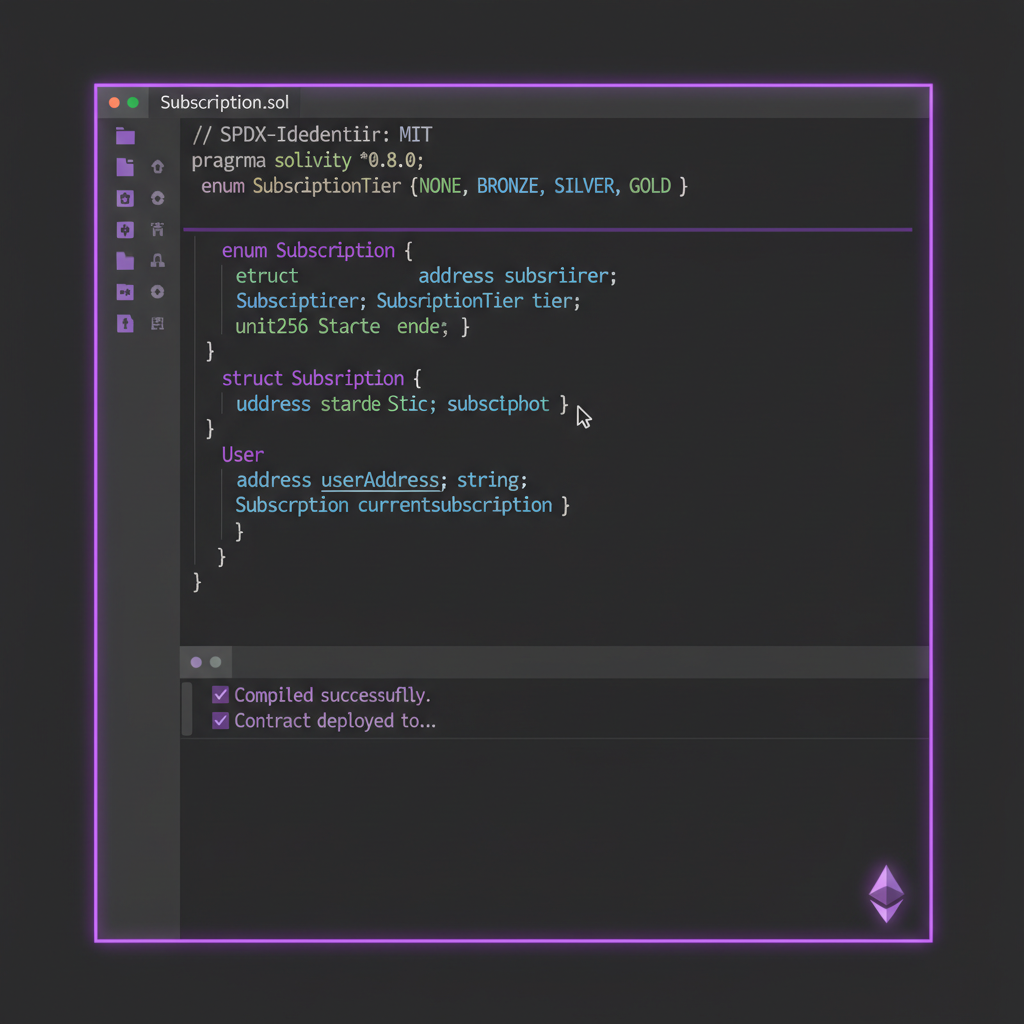Collapse the struct Subsription definition

tap(313, 378)
